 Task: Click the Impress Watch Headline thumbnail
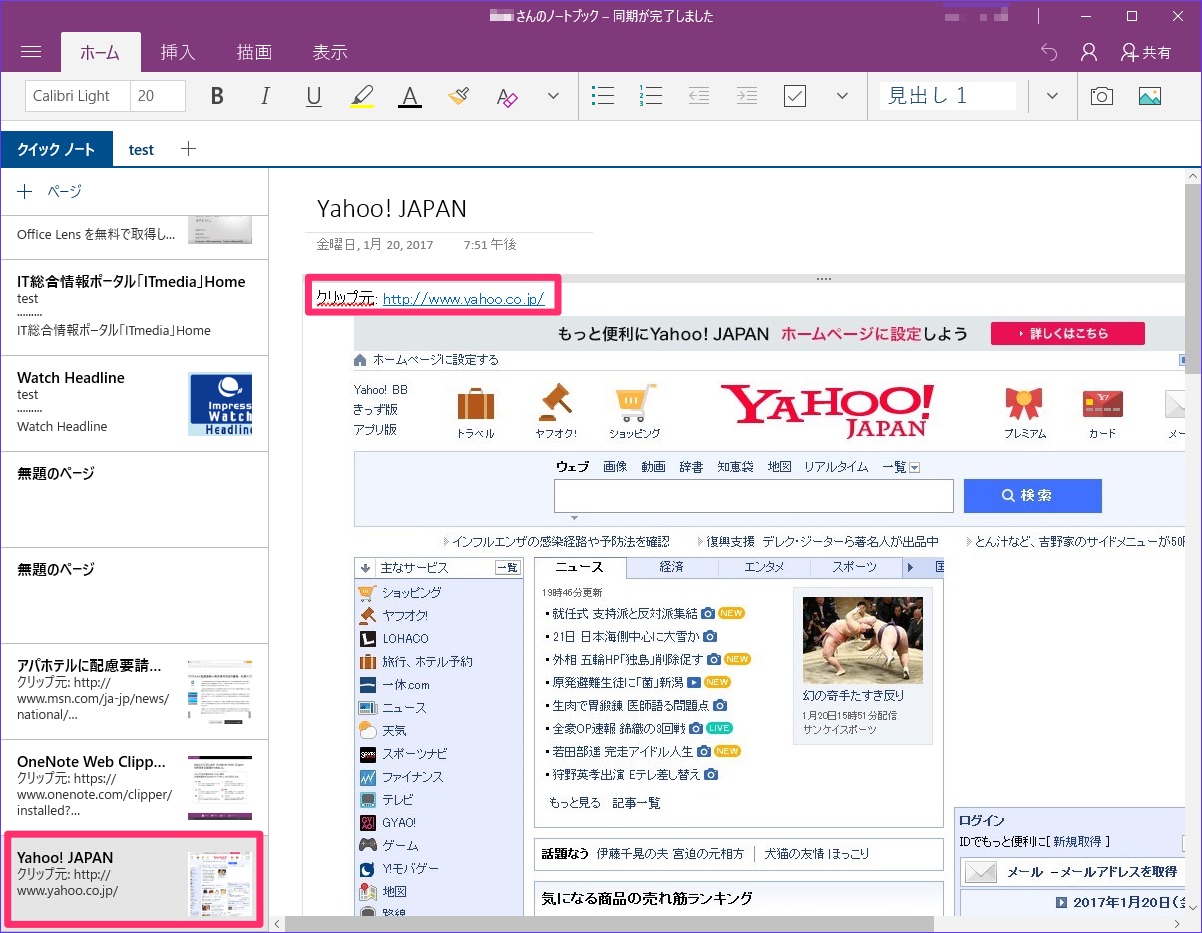coord(220,404)
